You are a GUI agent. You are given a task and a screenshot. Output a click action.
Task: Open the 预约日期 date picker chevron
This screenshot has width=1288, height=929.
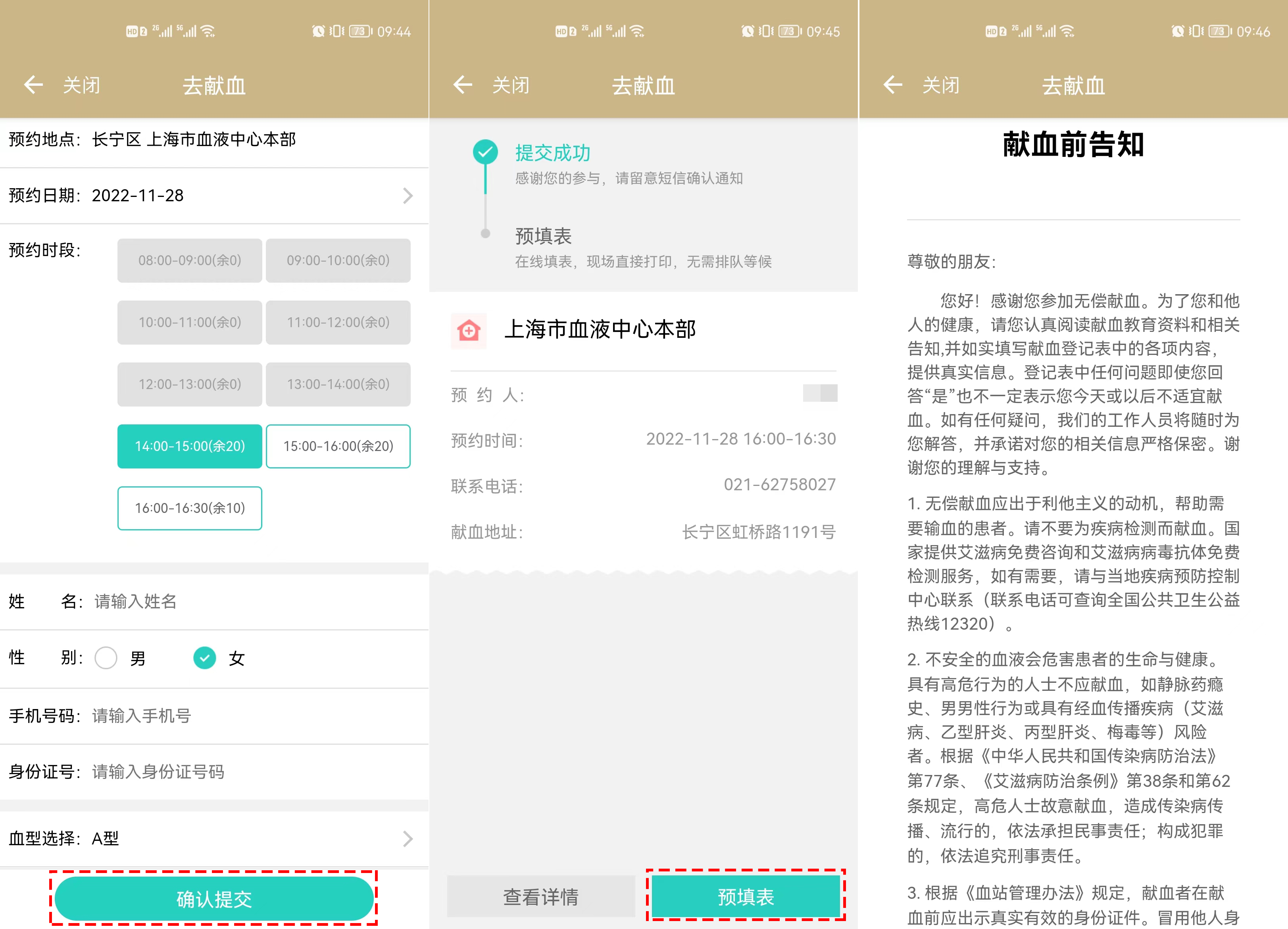[407, 195]
